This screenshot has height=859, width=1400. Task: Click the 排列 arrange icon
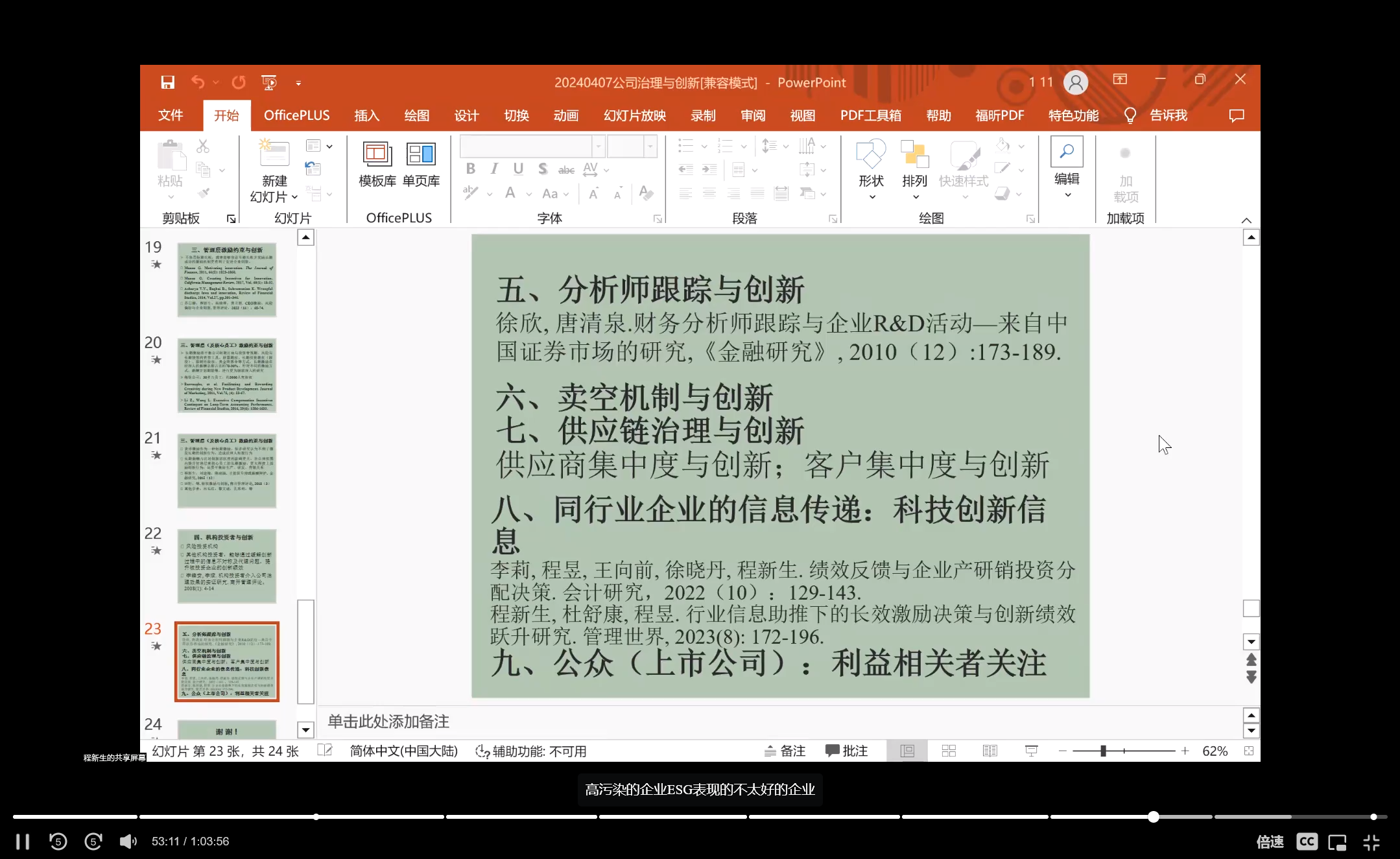(914, 156)
